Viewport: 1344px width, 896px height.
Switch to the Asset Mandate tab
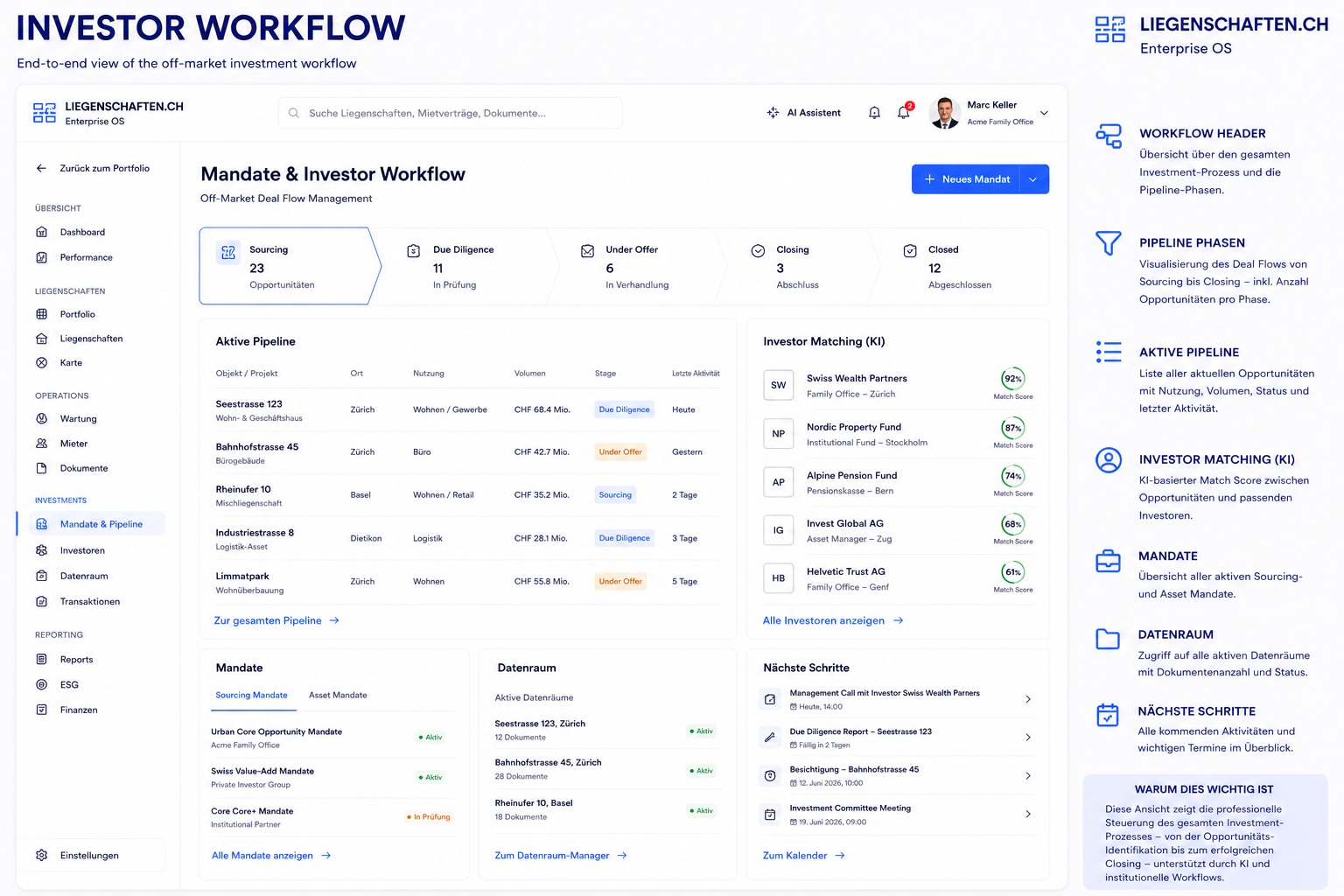[x=338, y=696]
